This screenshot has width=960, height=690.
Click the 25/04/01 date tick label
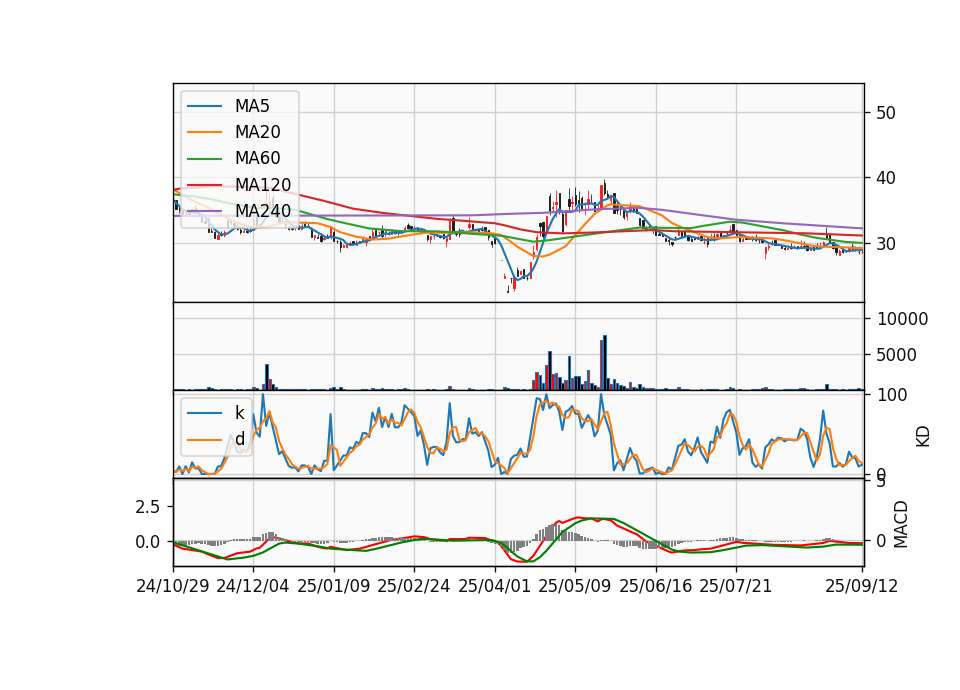click(x=495, y=587)
